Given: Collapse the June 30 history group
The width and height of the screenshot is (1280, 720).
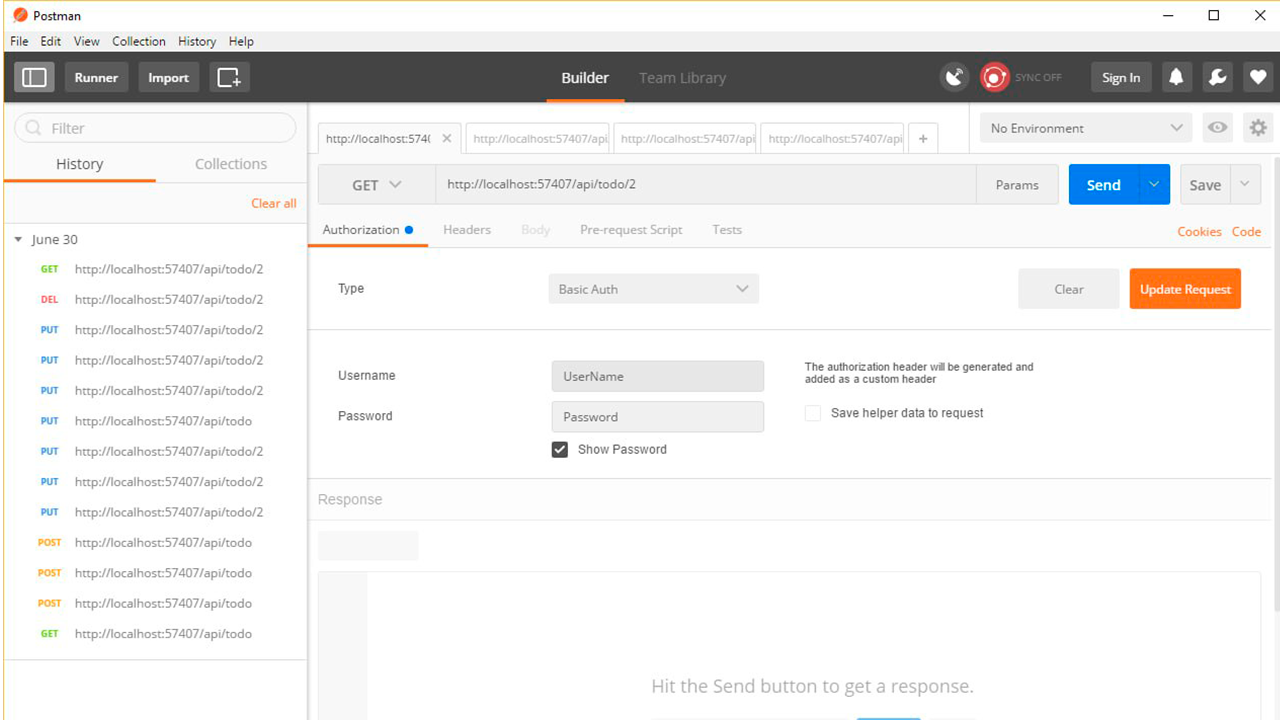Looking at the screenshot, I should (18, 240).
